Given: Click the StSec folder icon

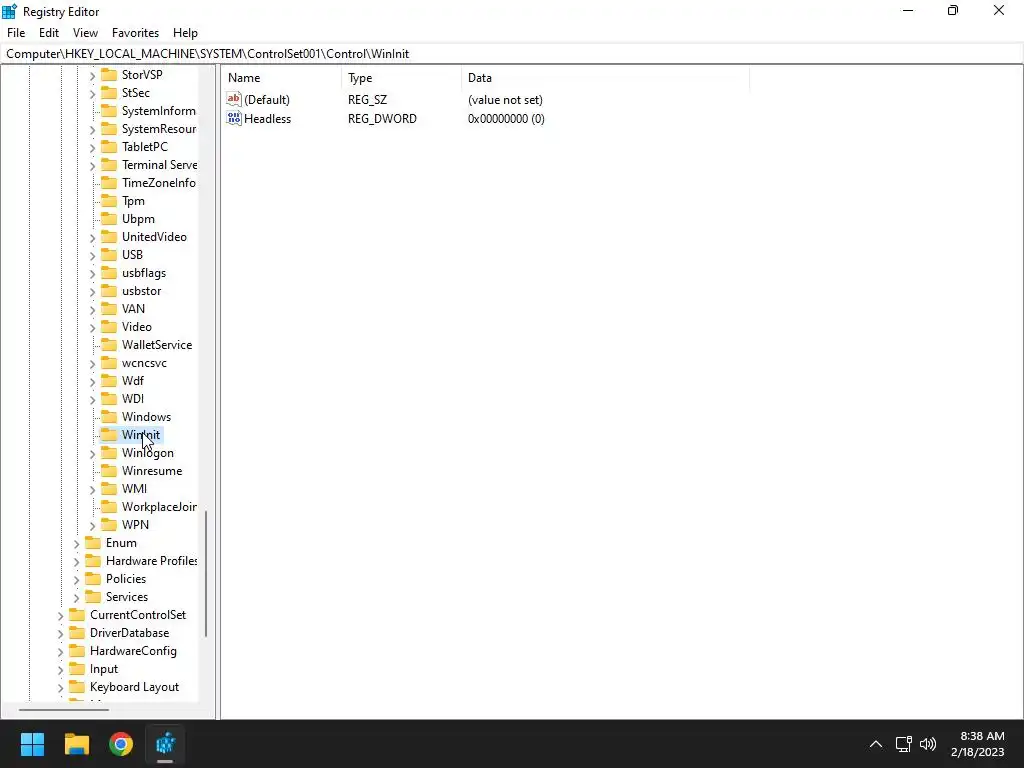Looking at the screenshot, I should tap(109, 93).
